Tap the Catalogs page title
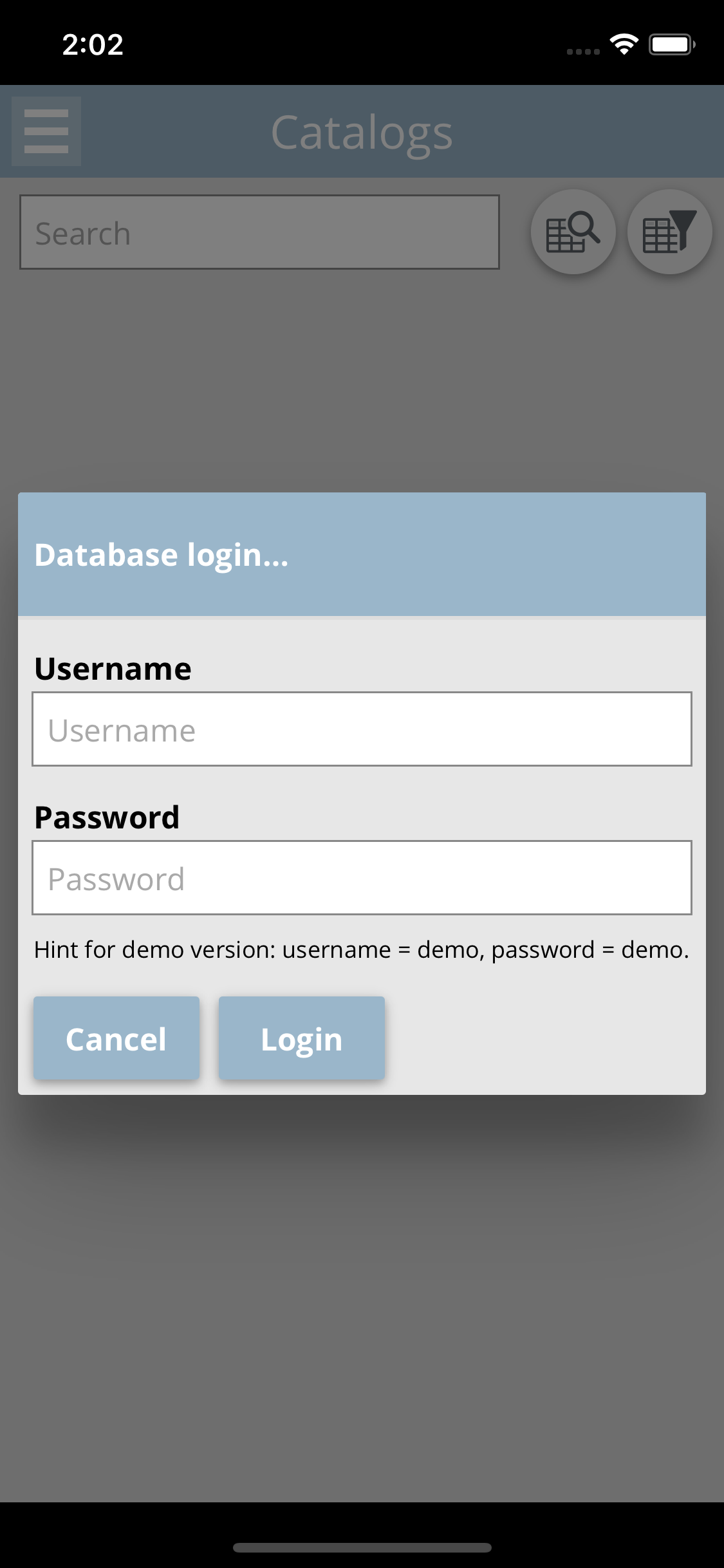Image resolution: width=724 pixels, height=1568 pixels. pyautogui.click(x=362, y=133)
